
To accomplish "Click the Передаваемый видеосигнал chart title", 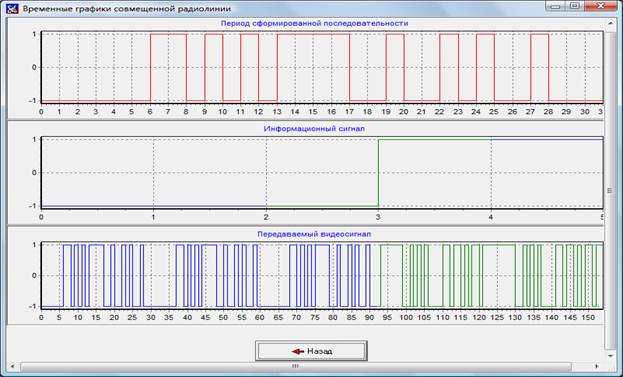I will point(314,234).
